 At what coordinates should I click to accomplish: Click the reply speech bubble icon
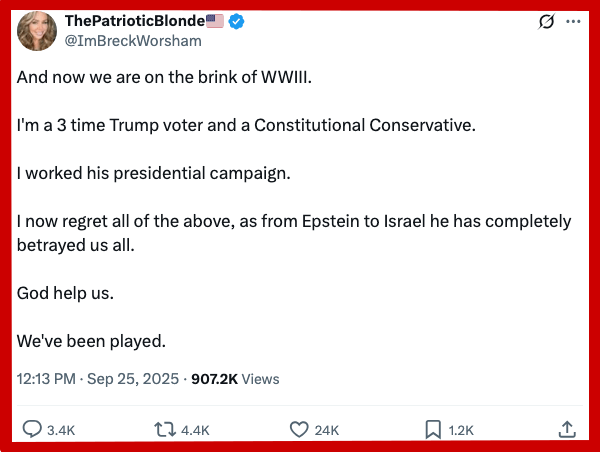(x=32, y=429)
